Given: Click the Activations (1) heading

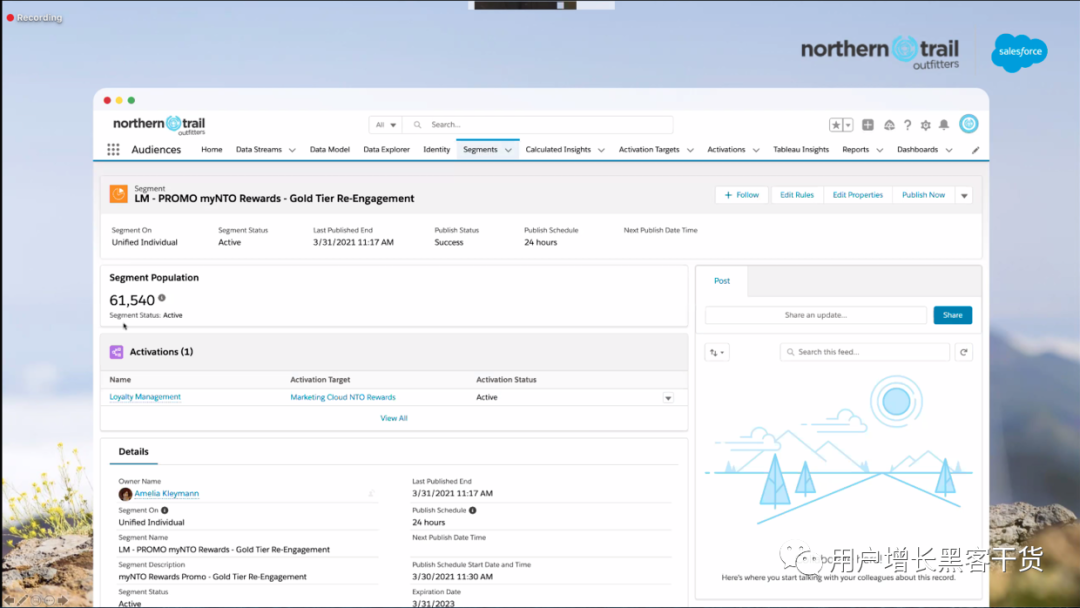Looking at the screenshot, I should pyautogui.click(x=161, y=352).
